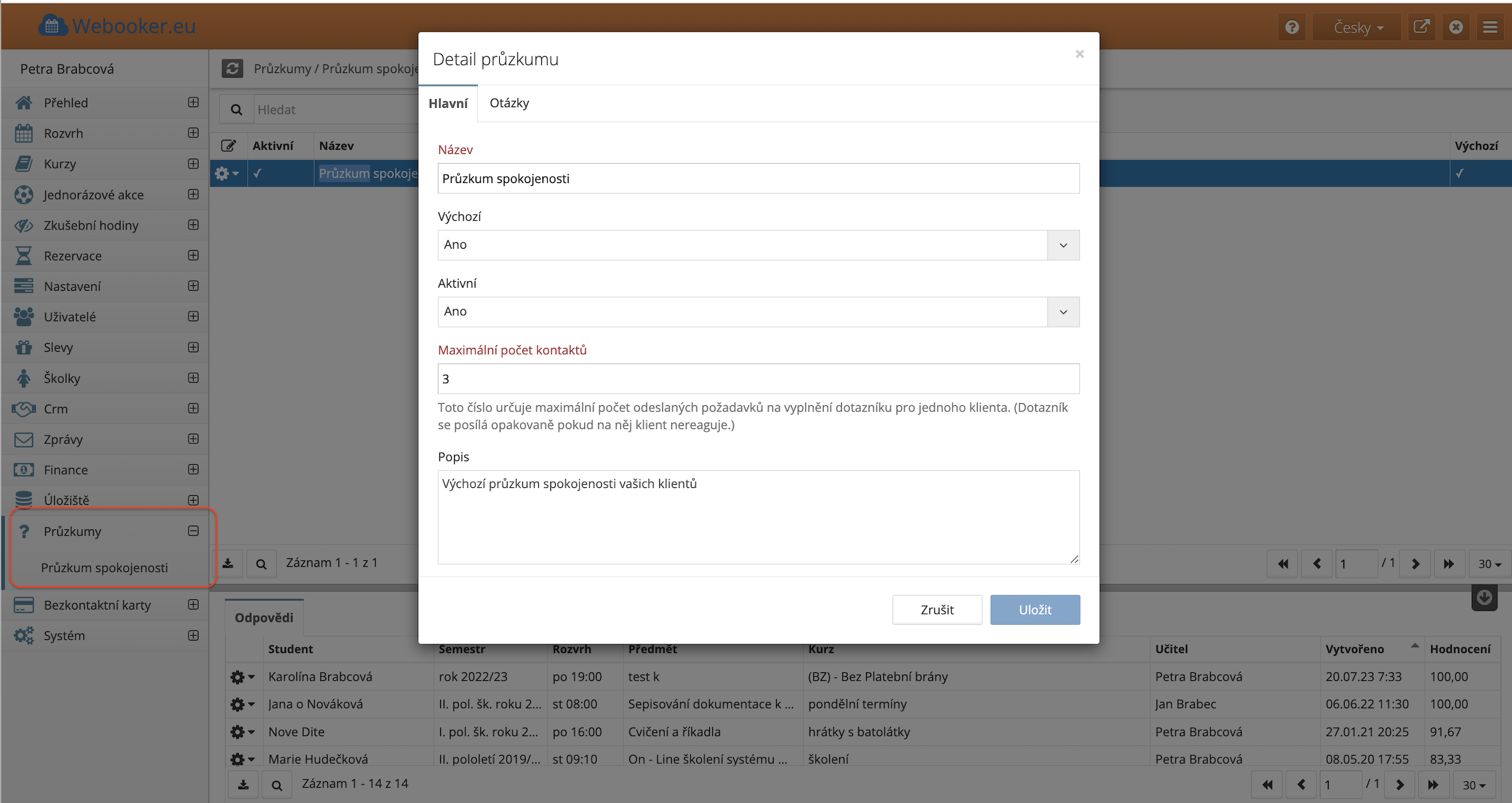Open the Česky language dropdown
The height and width of the screenshot is (803, 1512).
pos(1357,27)
